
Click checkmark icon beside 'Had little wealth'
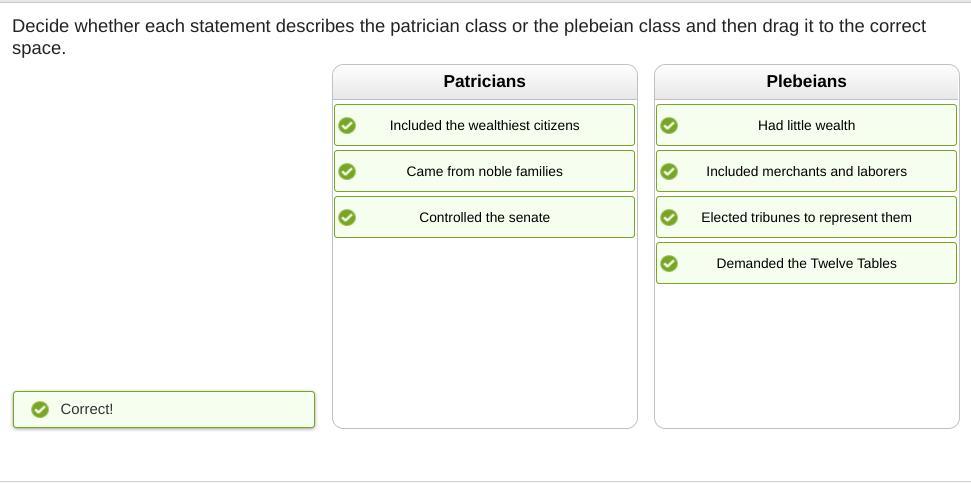[669, 126]
